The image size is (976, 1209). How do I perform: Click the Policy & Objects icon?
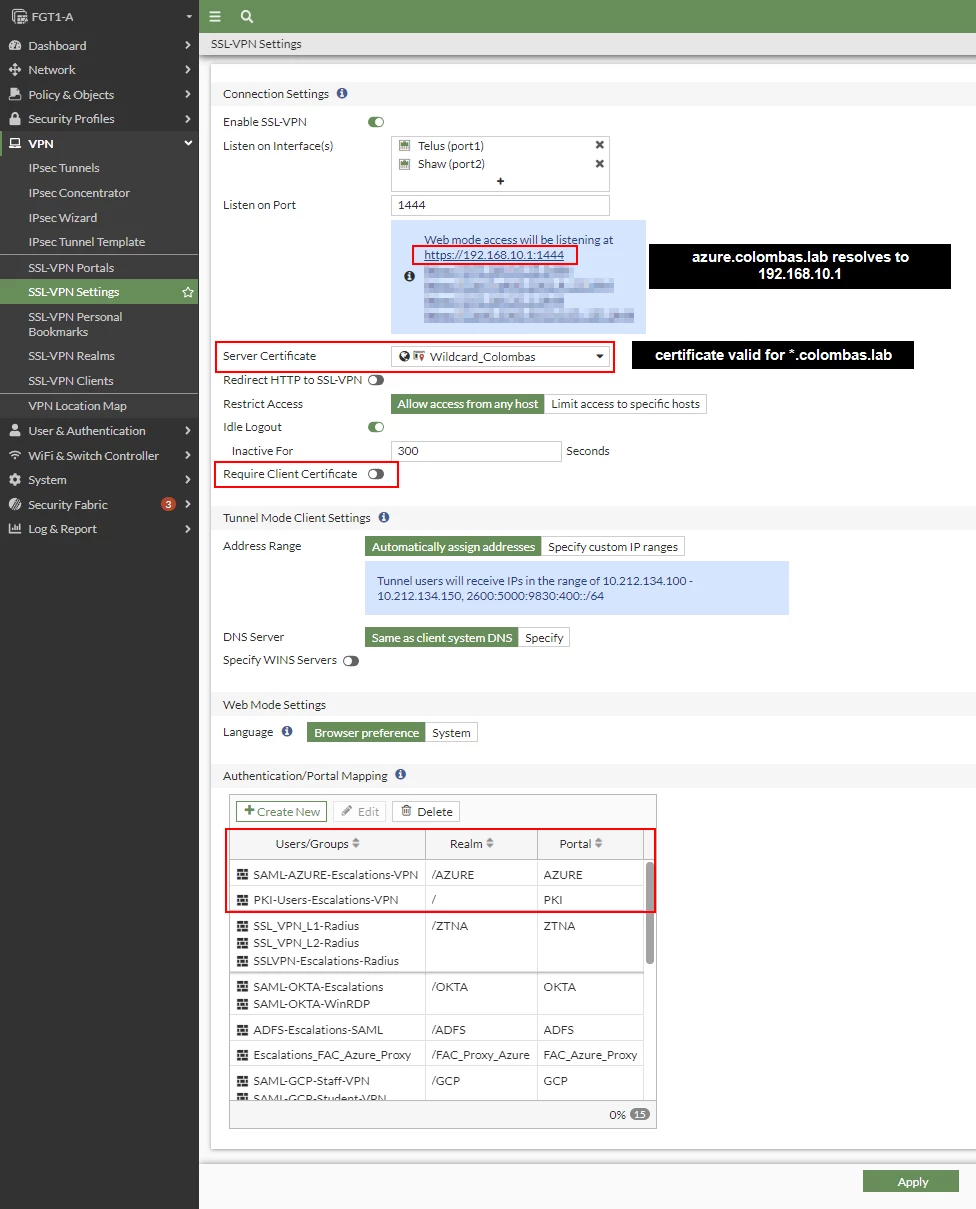point(15,94)
